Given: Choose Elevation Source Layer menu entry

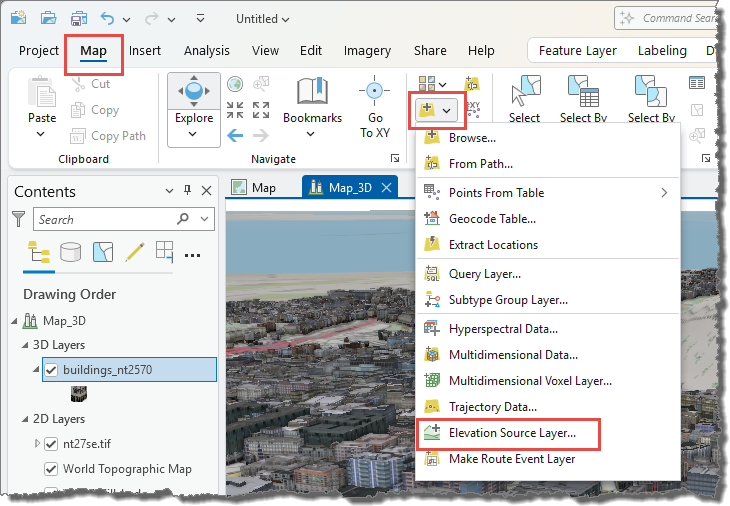Looking at the screenshot, I should [512, 433].
